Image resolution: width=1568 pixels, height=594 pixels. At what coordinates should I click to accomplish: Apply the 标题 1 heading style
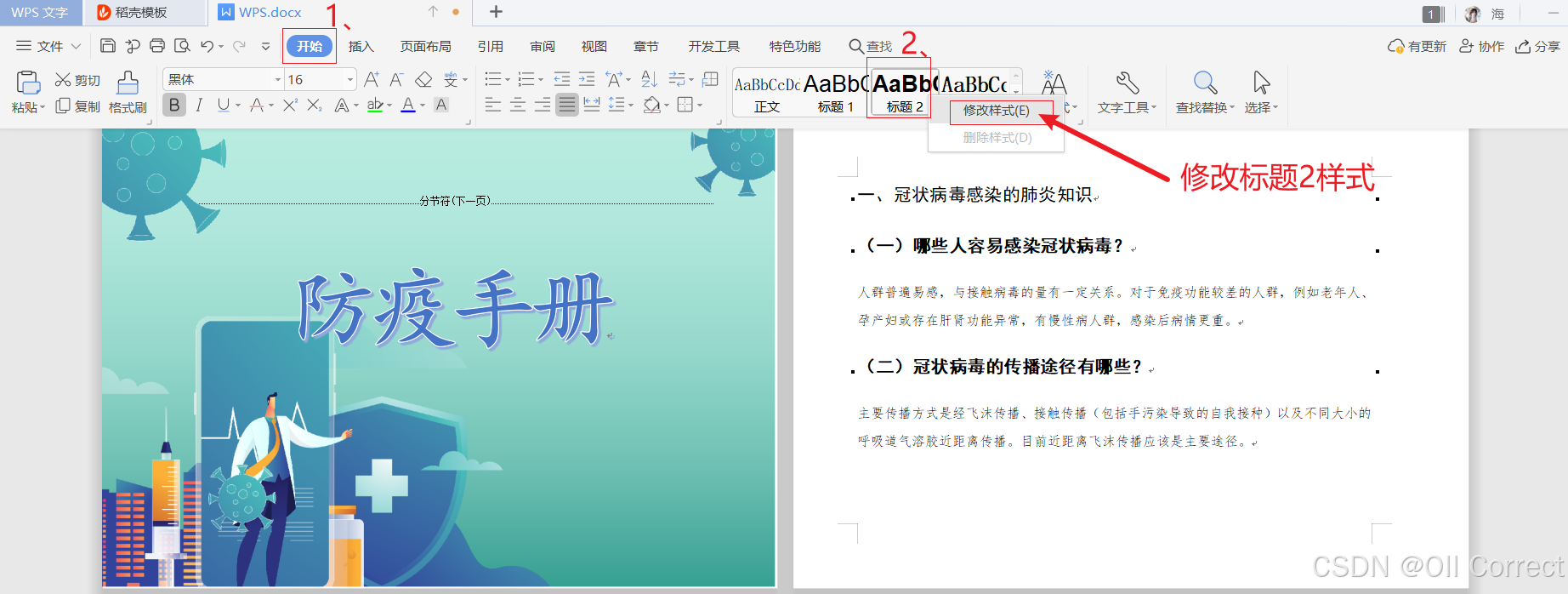[835, 93]
